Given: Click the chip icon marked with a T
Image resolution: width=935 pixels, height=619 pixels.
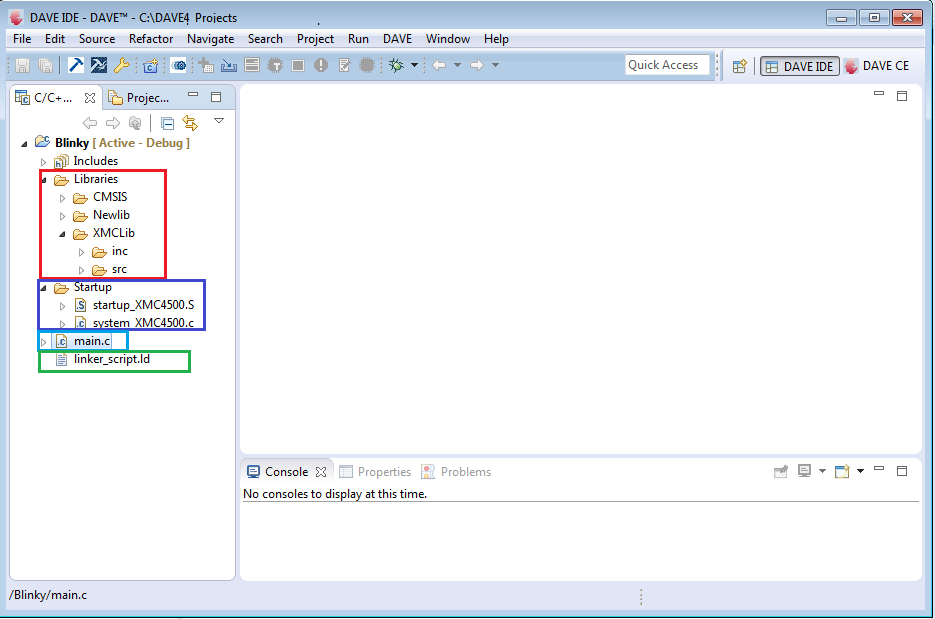Looking at the screenshot, I should 275,65.
